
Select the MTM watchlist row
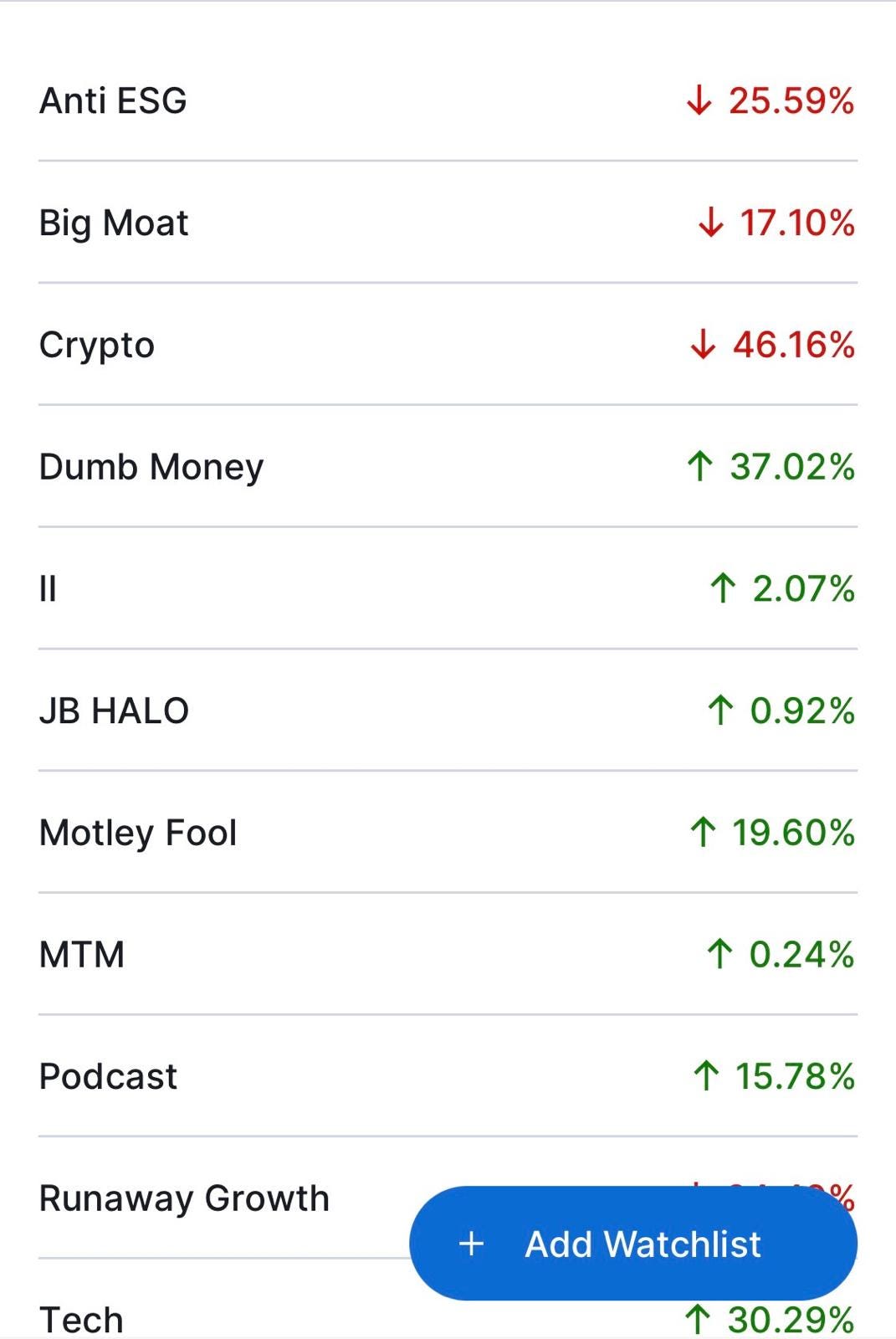(x=448, y=955)
